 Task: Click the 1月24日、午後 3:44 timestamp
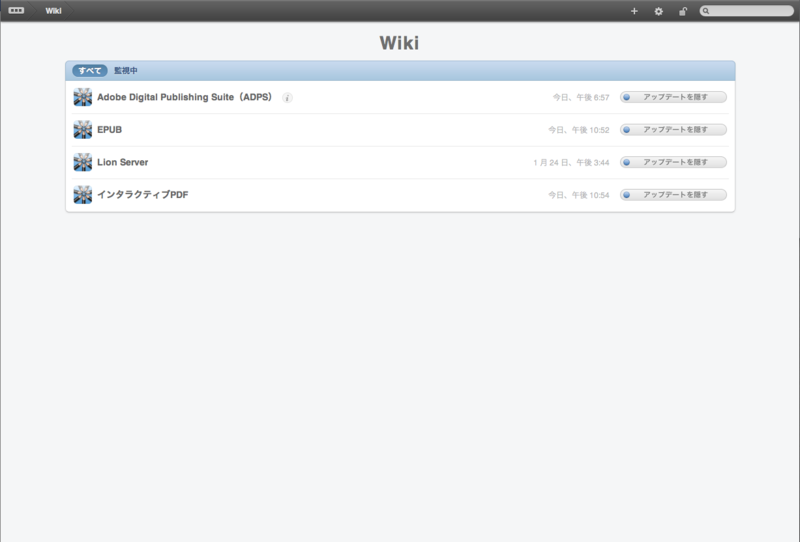[x=571, y=163]
